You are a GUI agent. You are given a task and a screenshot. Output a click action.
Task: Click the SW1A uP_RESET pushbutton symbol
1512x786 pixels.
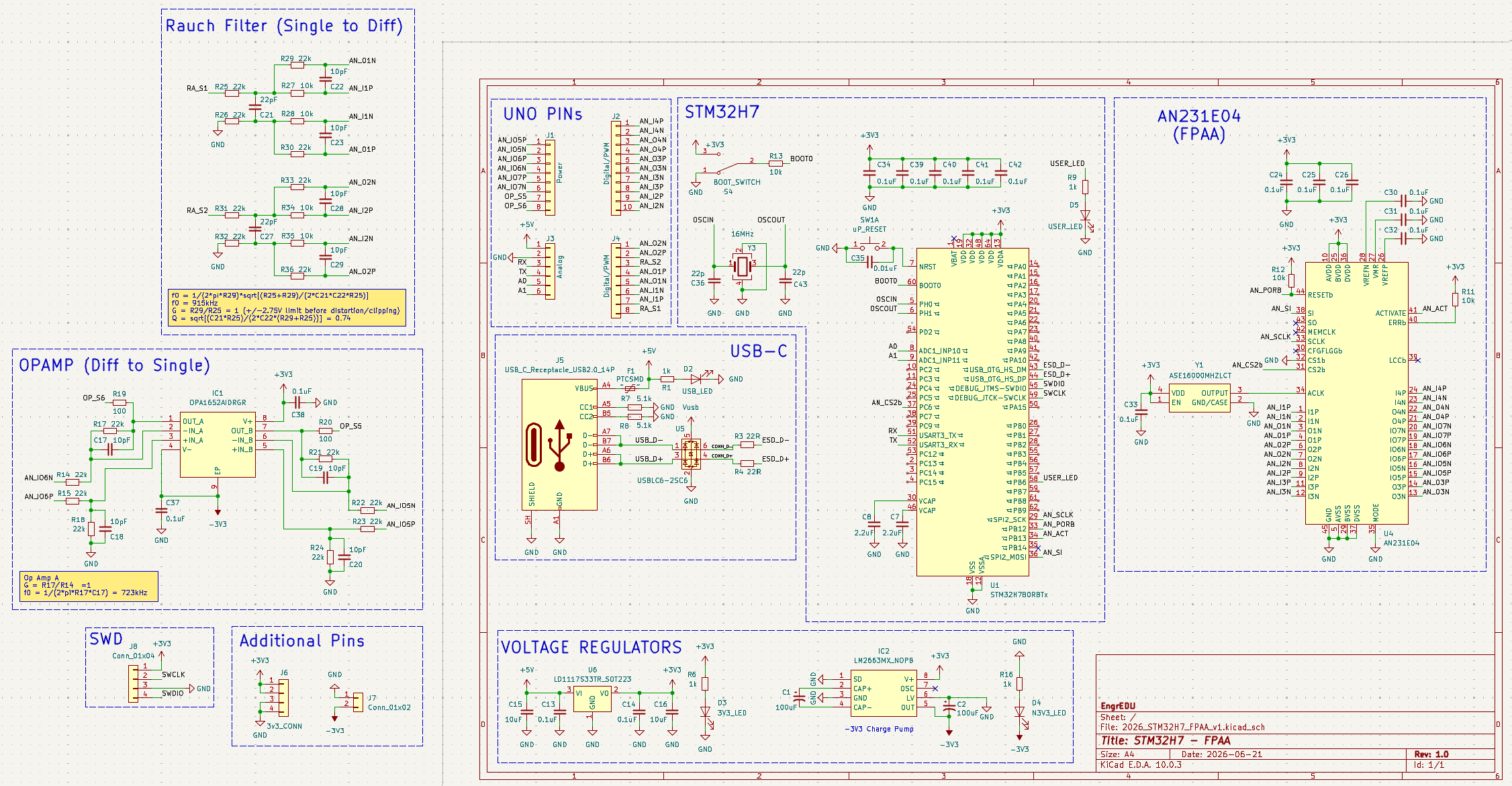[869, 246]
